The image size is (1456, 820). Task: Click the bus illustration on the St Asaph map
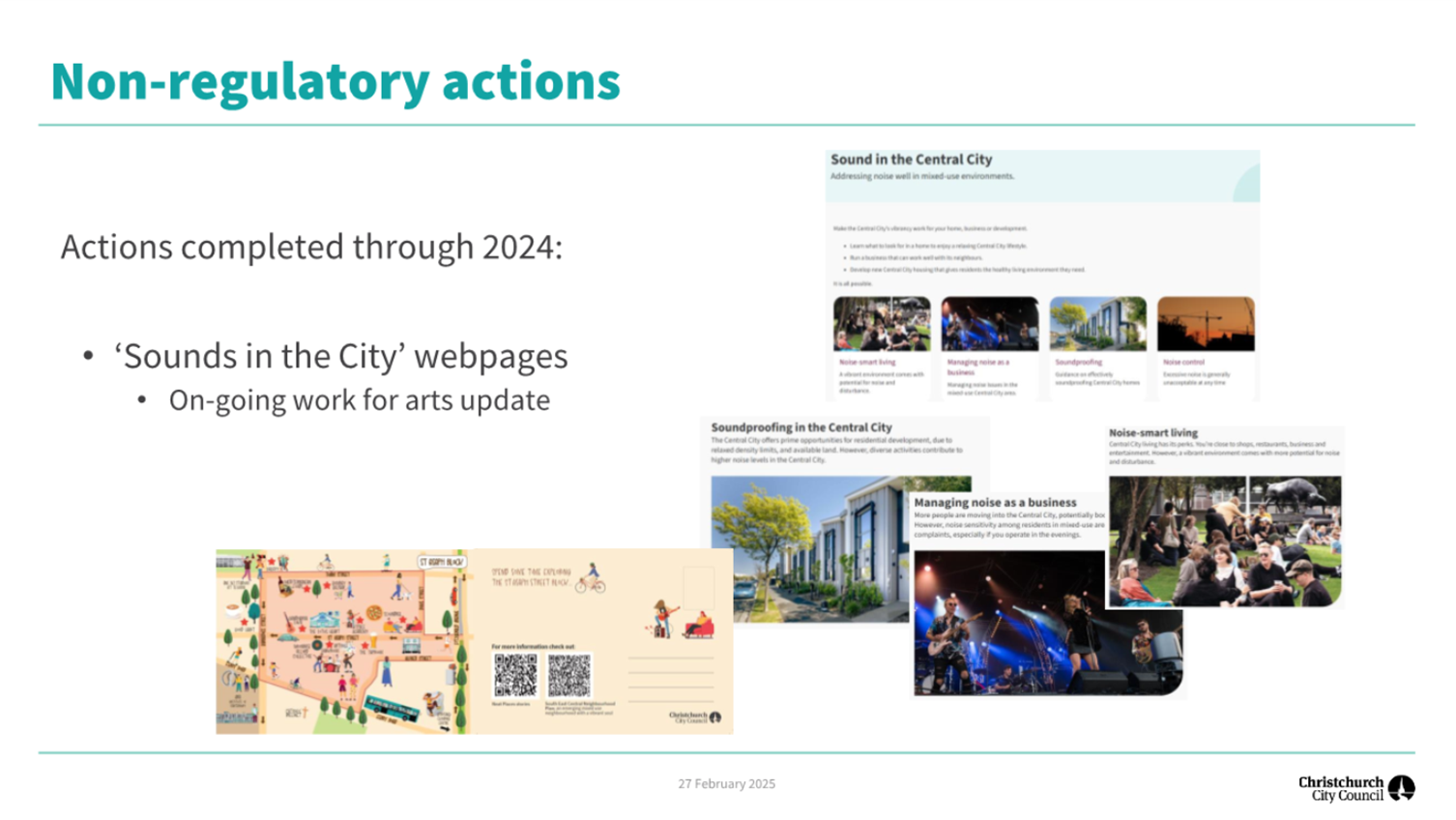[391, 709]
